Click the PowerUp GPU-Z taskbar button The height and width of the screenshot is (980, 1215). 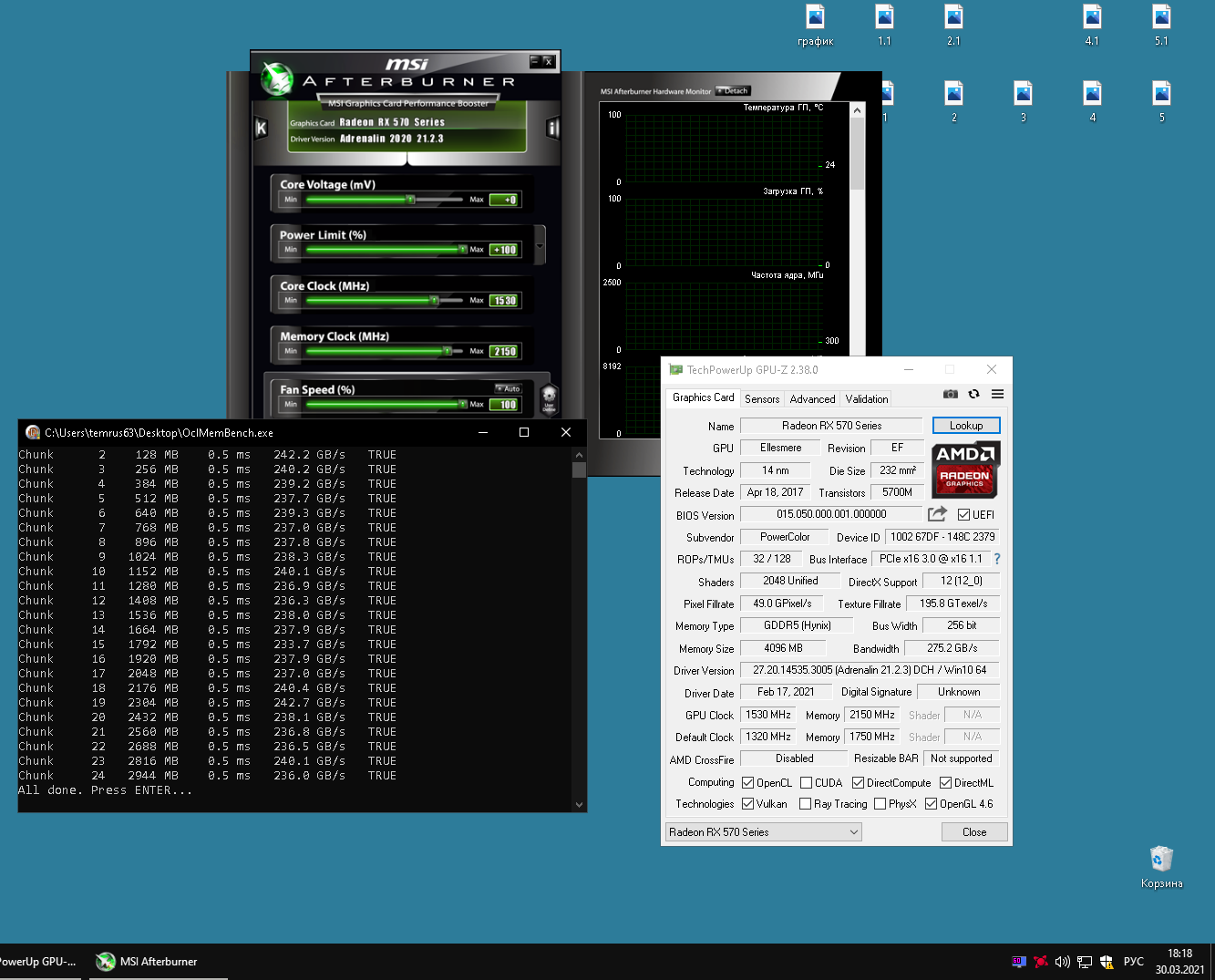coord(38,962)
